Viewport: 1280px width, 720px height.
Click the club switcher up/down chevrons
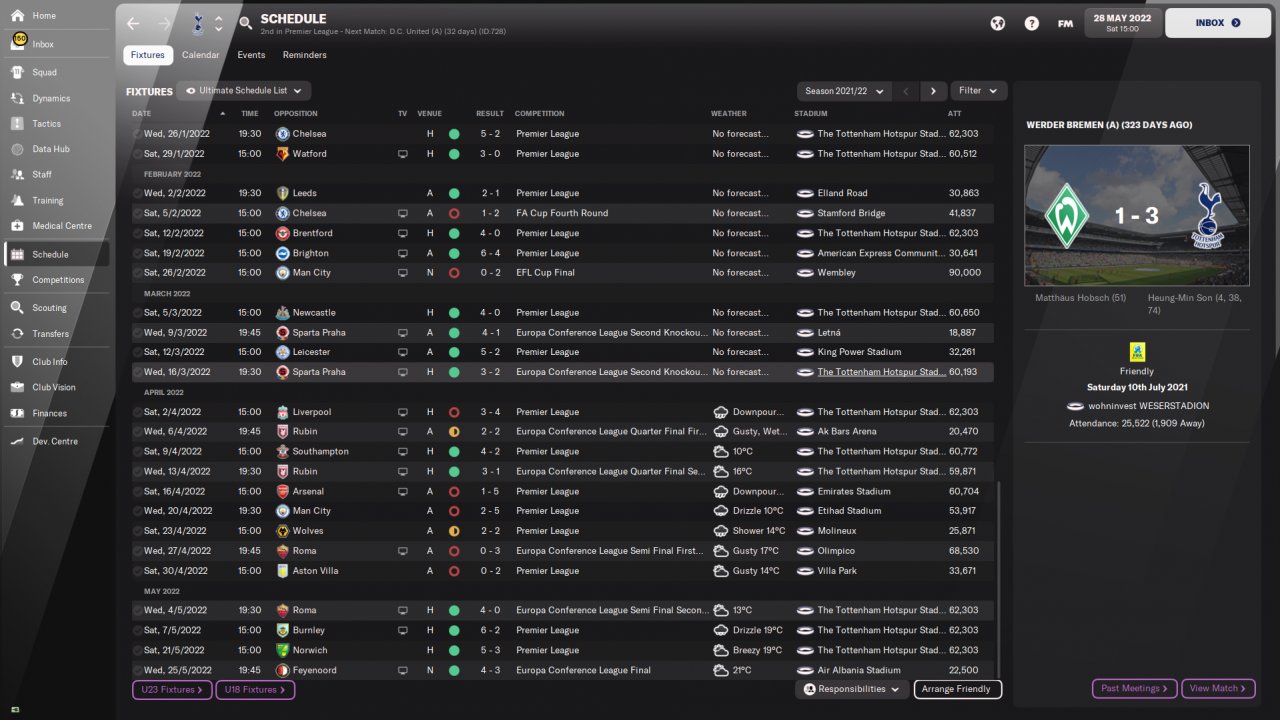pos(218,23)
